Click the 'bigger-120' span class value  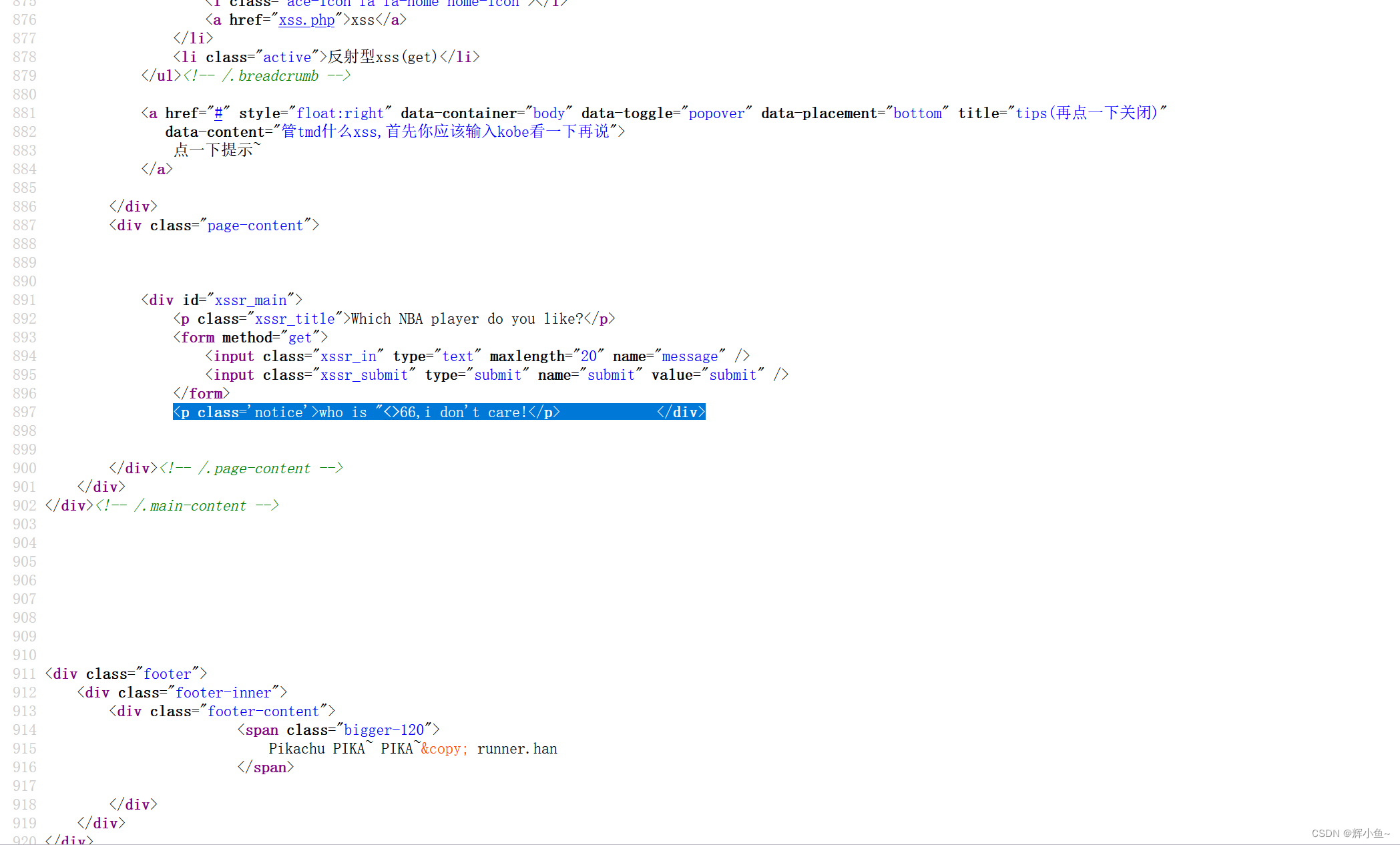[384, 730]
